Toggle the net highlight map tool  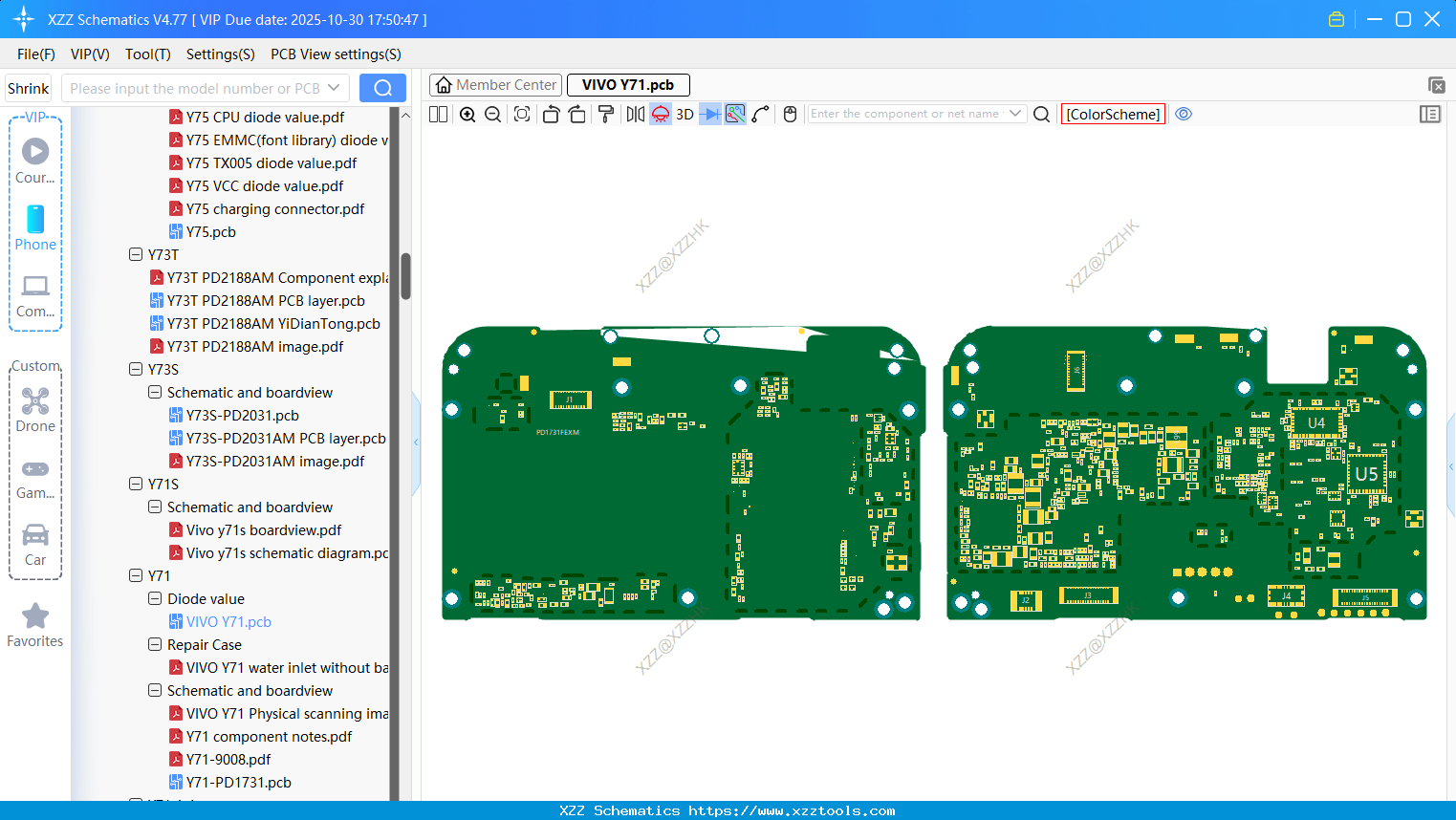click(735, 115)
